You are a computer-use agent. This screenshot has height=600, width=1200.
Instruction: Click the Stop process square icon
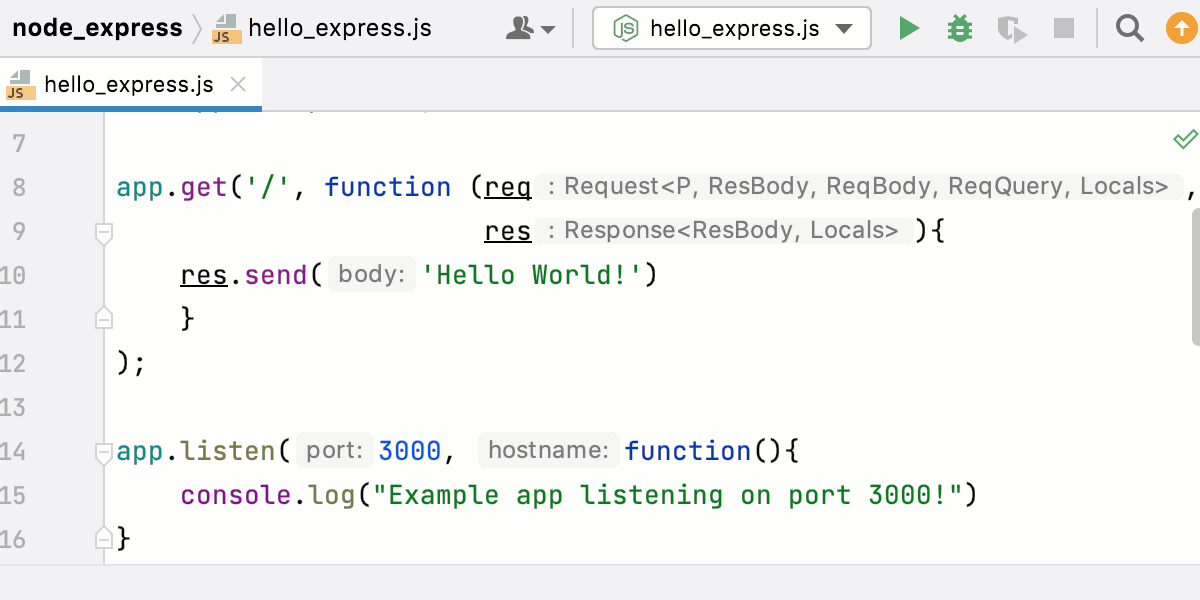pyautogui.click(x=1063, y=28)
